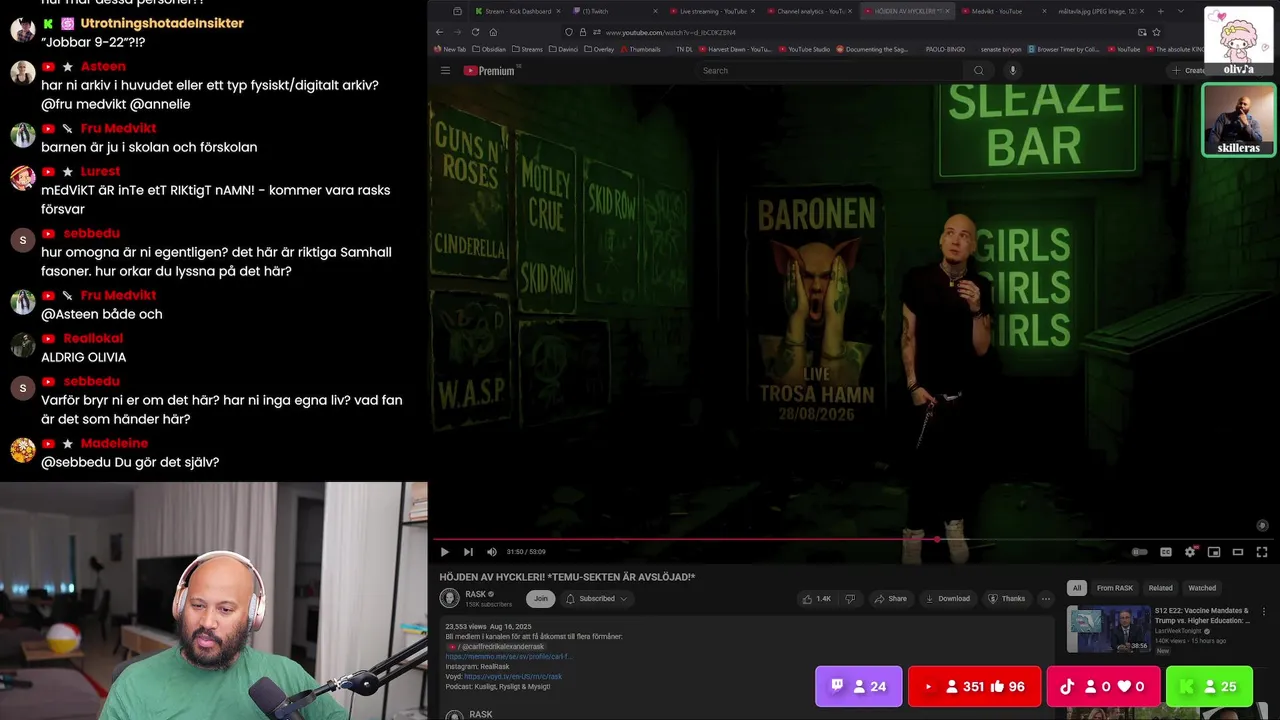This screenshot has height=720, width=1280.
Task: Toggle autoplay switch in player
Action: 1139,552
